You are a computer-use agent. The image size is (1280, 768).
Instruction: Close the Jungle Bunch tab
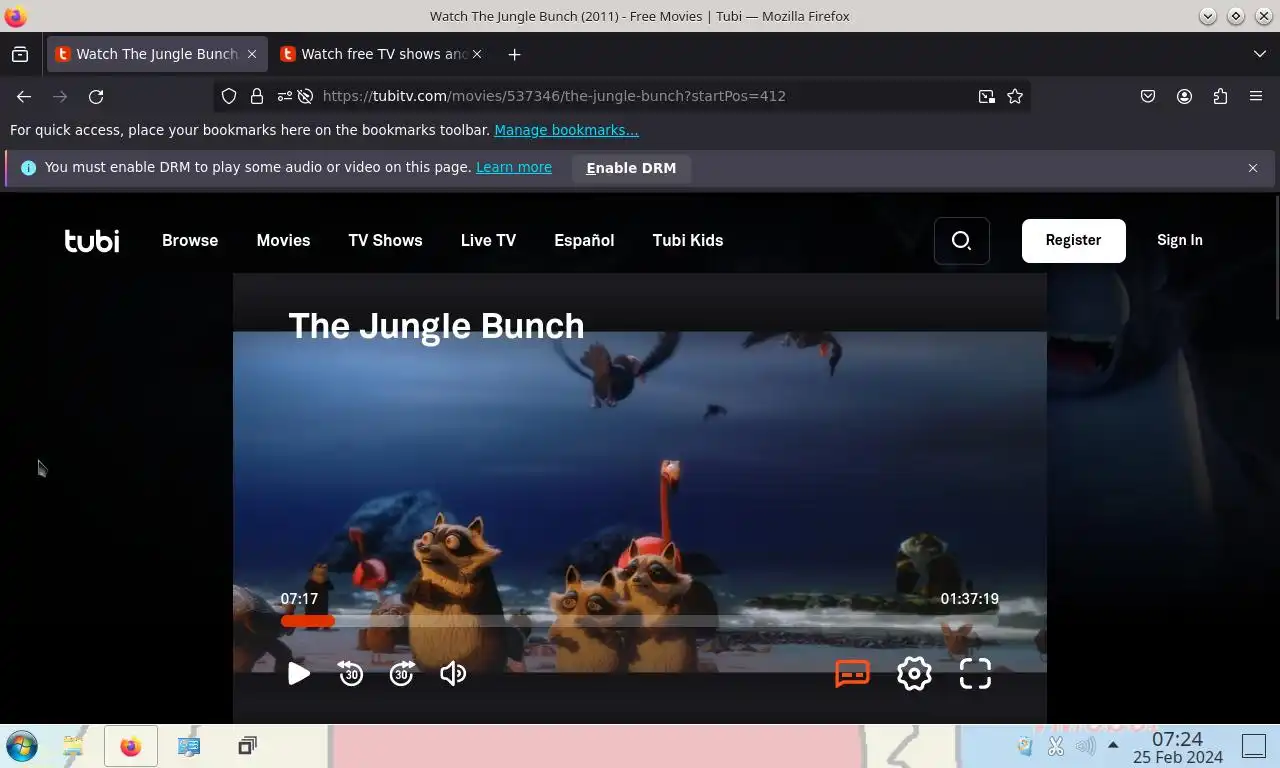click(x=252, y=54)
